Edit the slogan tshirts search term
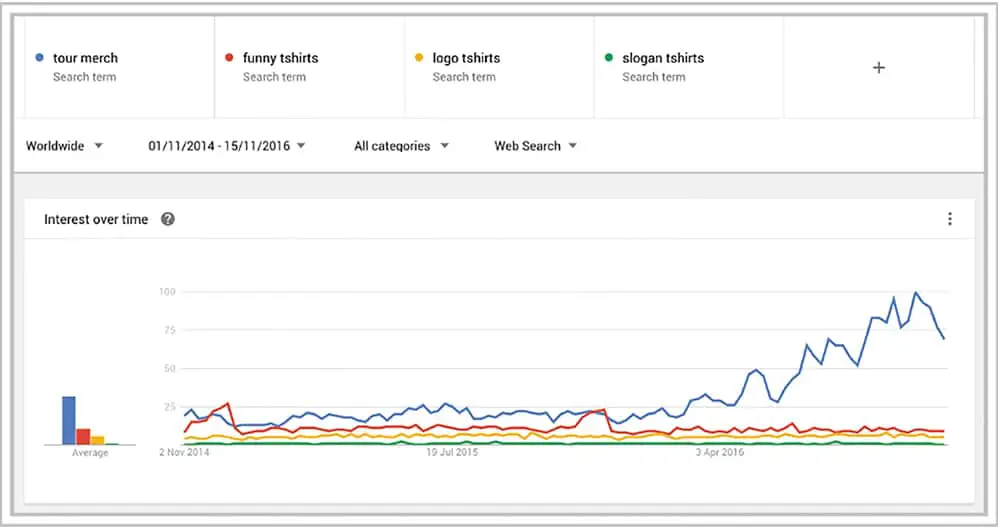 tap(663, 58)
